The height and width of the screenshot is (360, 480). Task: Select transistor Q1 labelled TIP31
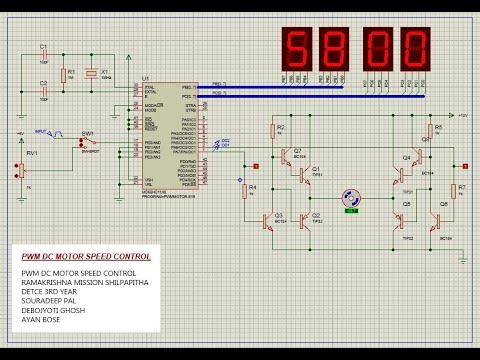click(x=305, y=175)
